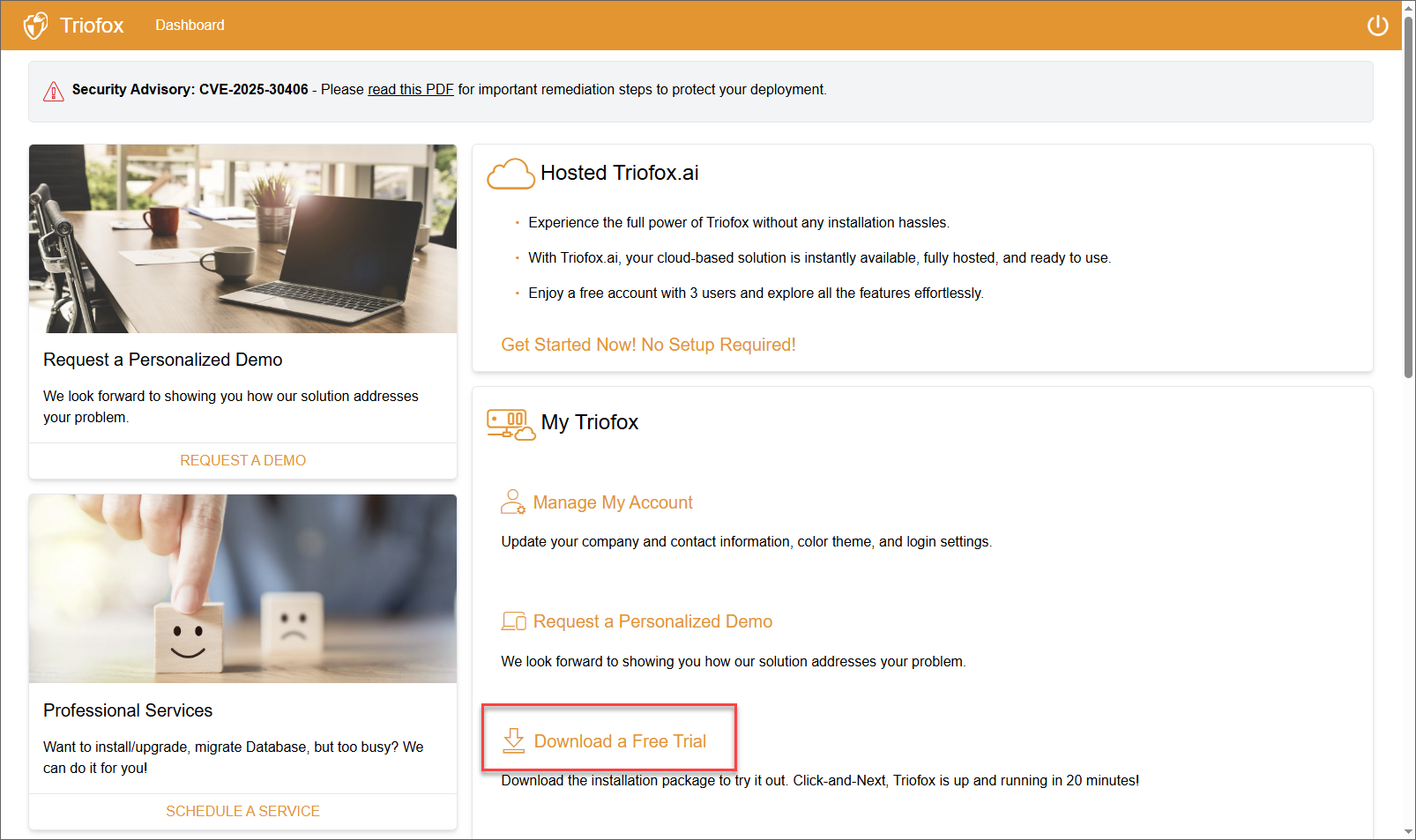This screenshot has height=840, width=1416.
Task: Click the Triofox brand name in header
Action: pos(92,26)
